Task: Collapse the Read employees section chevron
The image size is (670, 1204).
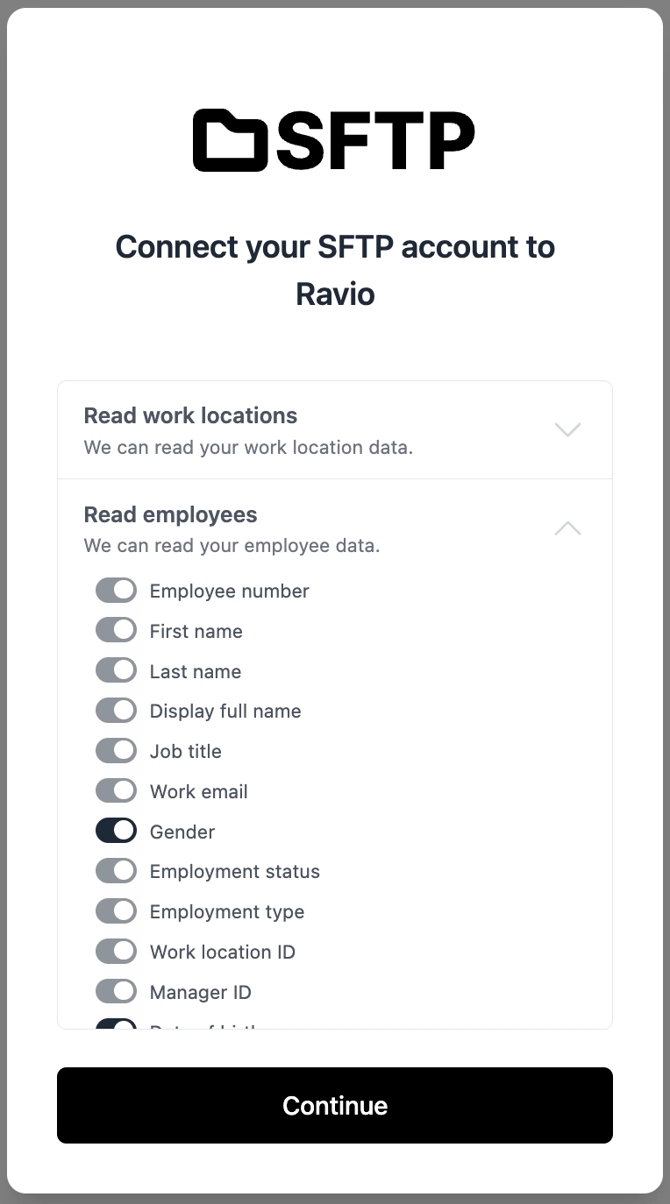Action: [567, 529]
